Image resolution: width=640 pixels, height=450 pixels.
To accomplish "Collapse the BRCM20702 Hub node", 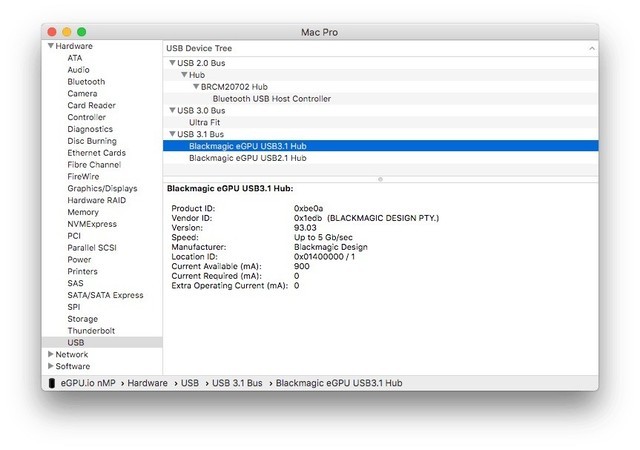I will pos(196,87).
